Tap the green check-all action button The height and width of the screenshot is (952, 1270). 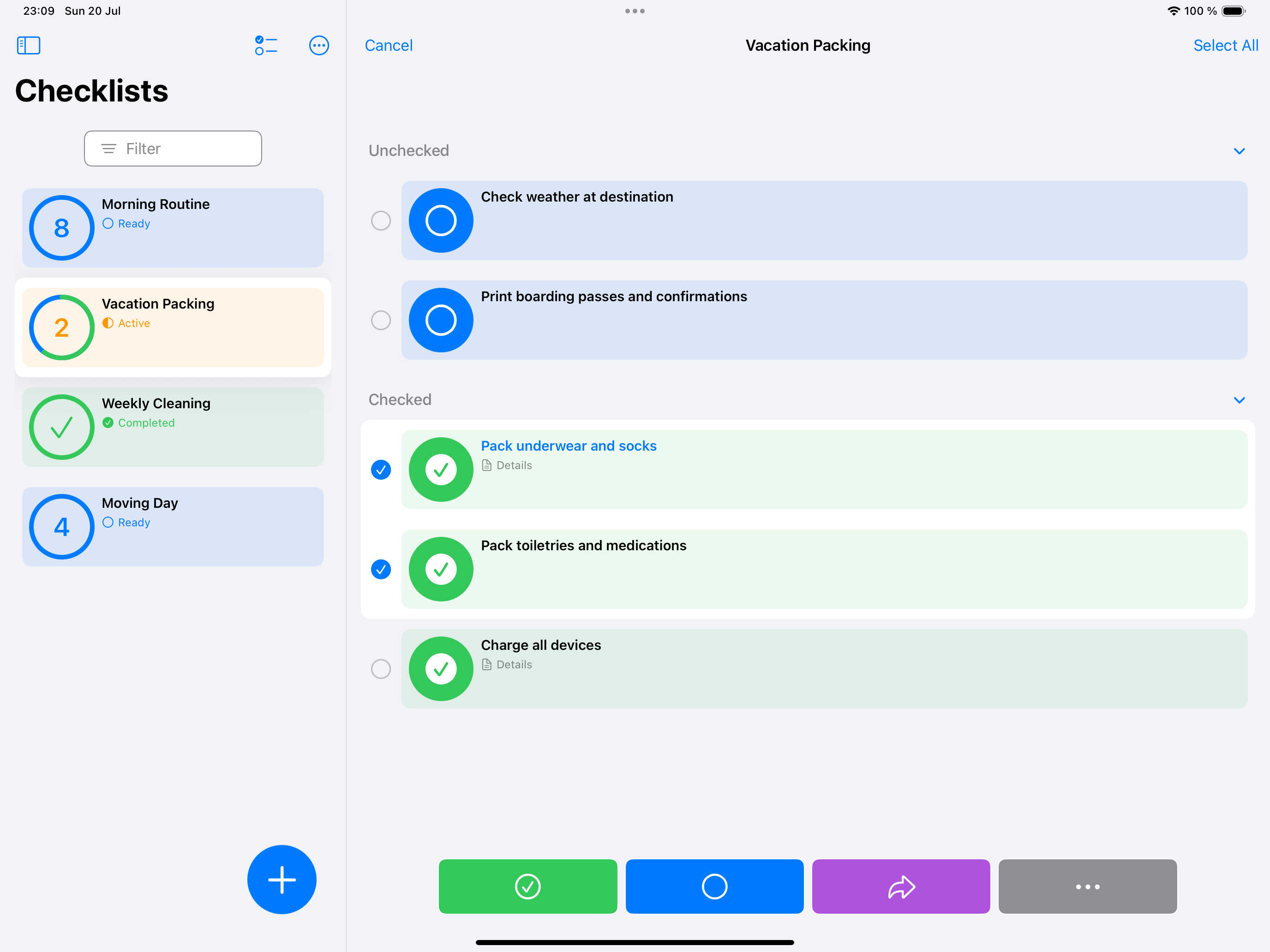pyautogui.click(x=527, y=886)
